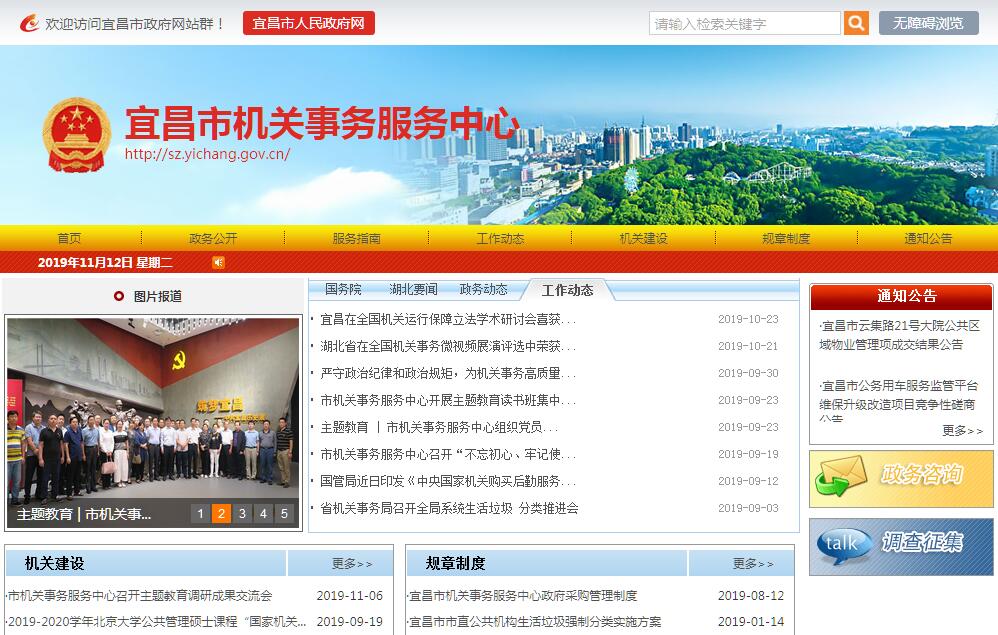The image size is (998, 635).
Task: Open 服务指南 navigation menu item
Action: tap(357, 238)
